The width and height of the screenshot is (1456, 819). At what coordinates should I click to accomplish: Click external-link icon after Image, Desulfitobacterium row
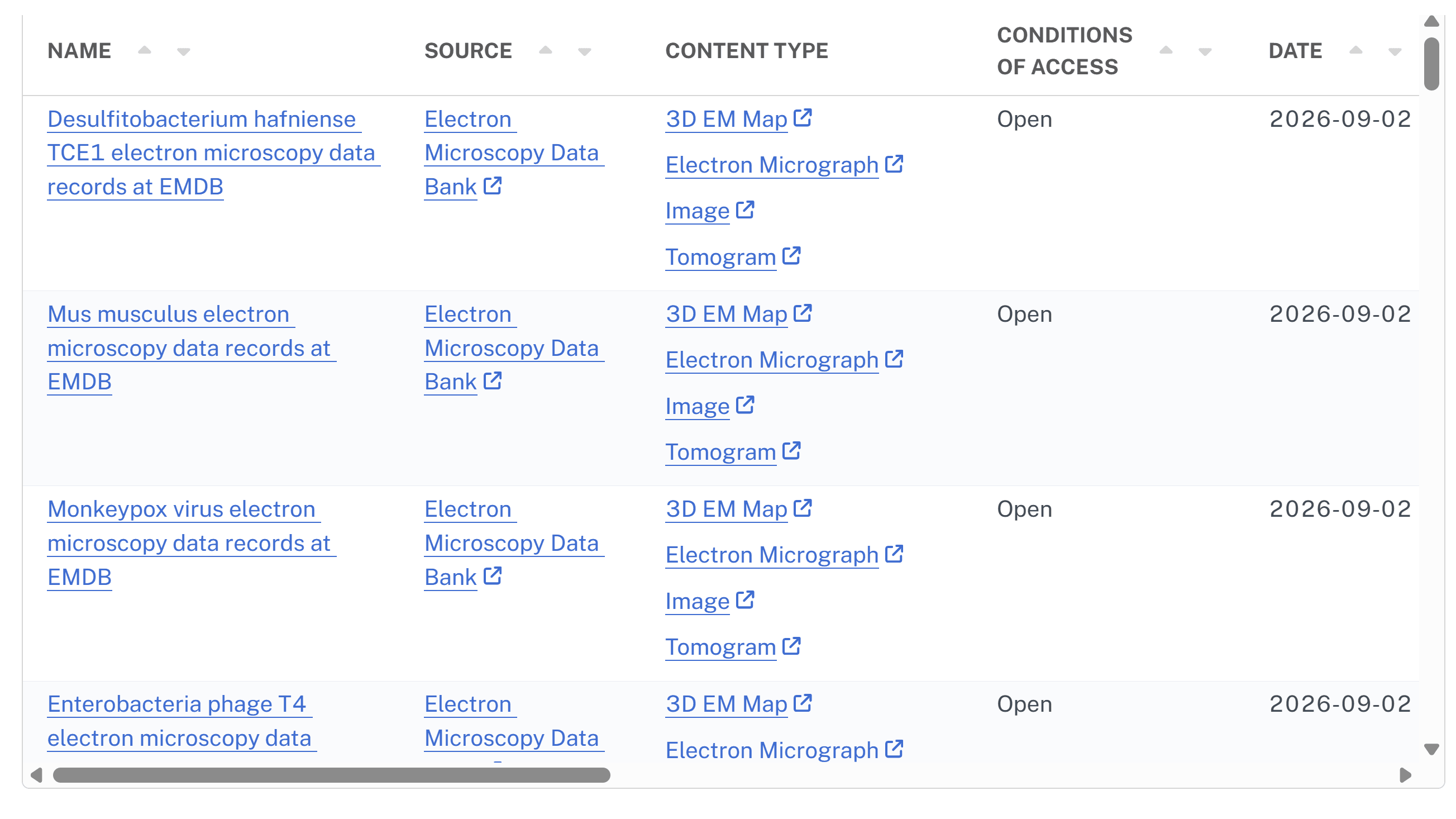pyautogui.click(x=745, y=209)
